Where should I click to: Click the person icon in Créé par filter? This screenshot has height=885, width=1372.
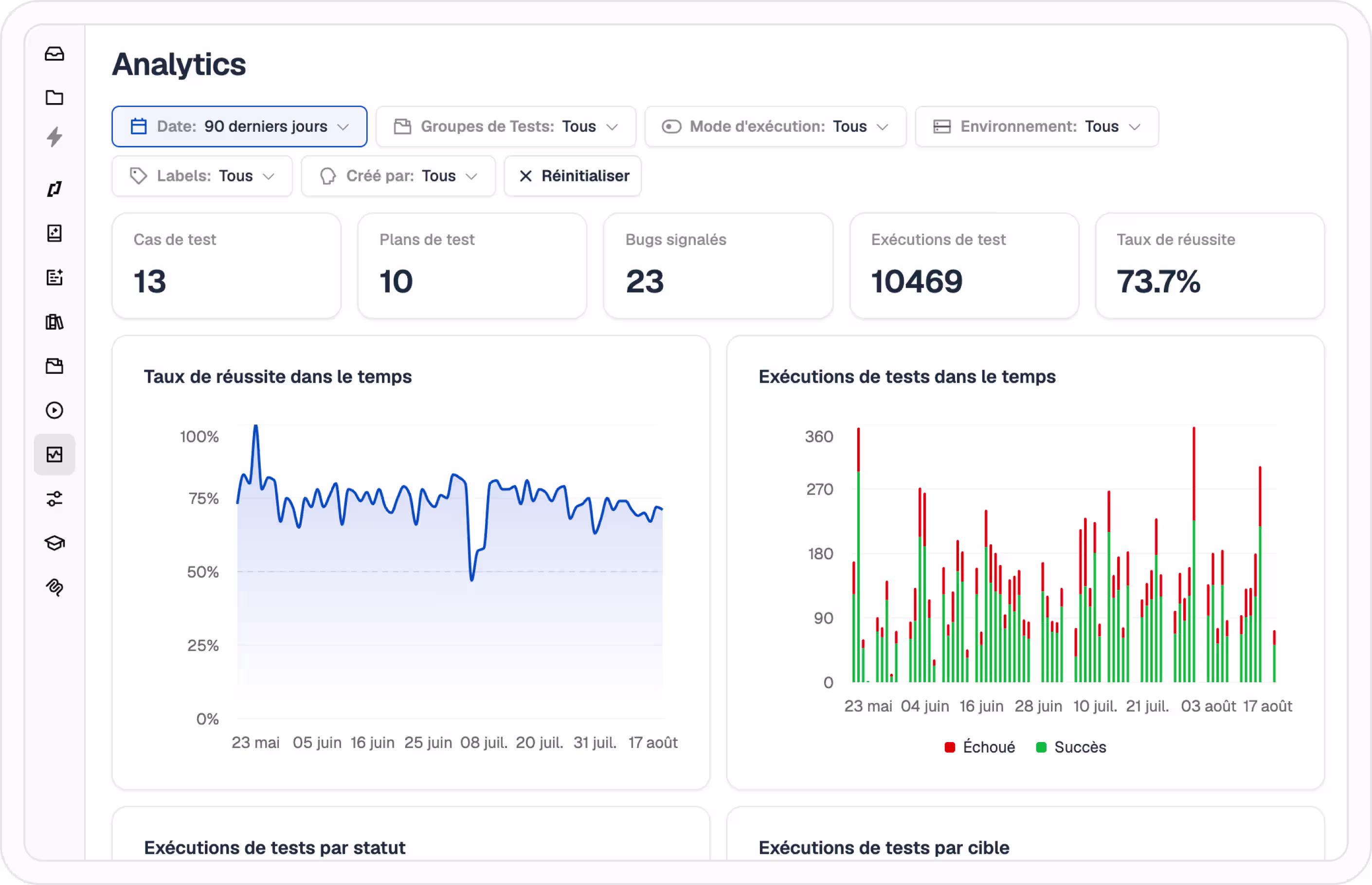click(x=328, y=176)
